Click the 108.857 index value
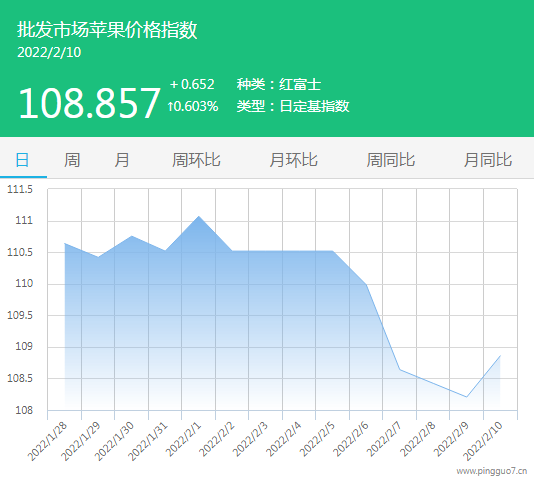Image resolution: width=534 pixels, height=480 pixels. (89, 103)
